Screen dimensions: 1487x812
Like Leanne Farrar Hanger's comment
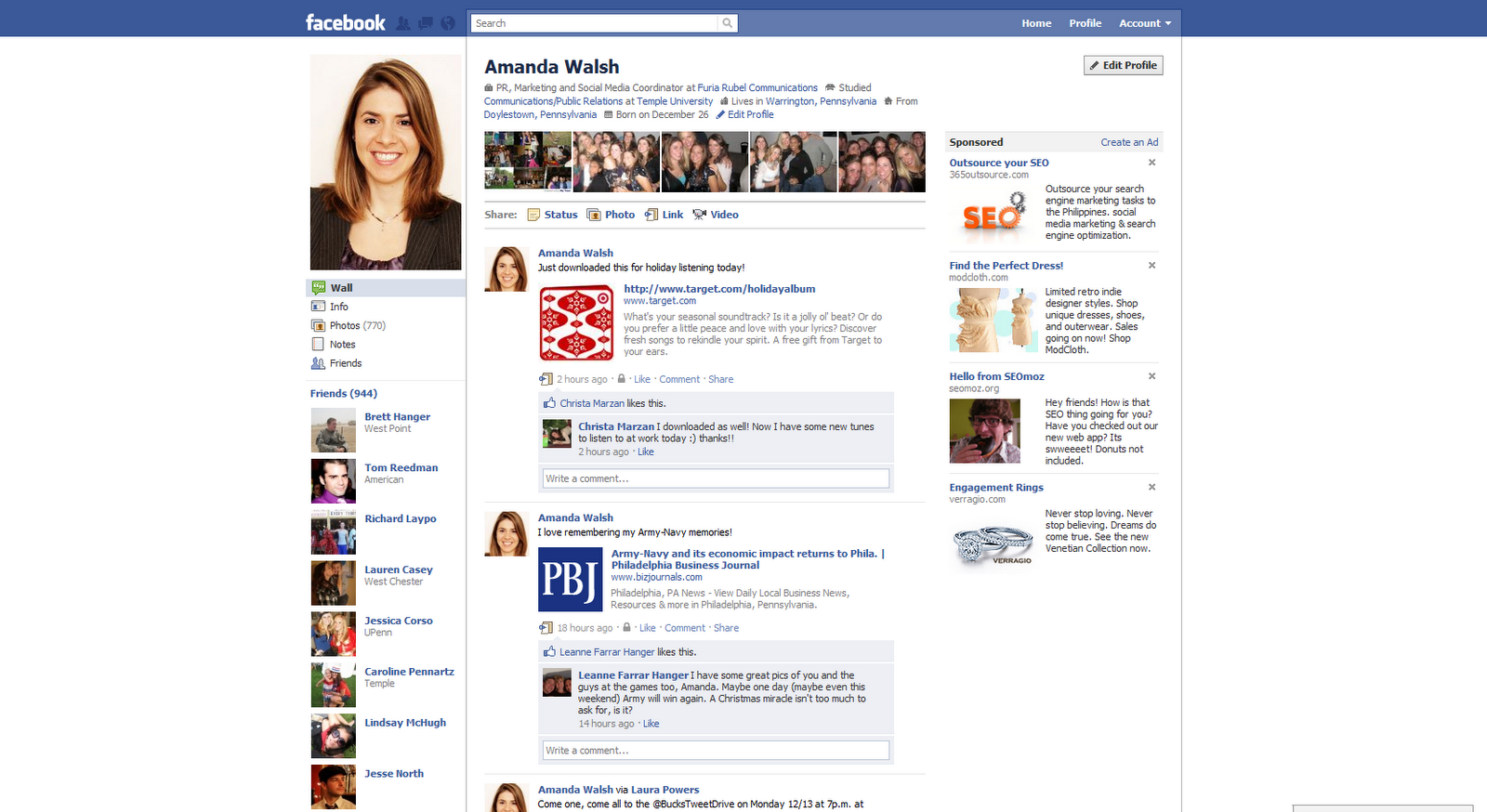(651, 724)
